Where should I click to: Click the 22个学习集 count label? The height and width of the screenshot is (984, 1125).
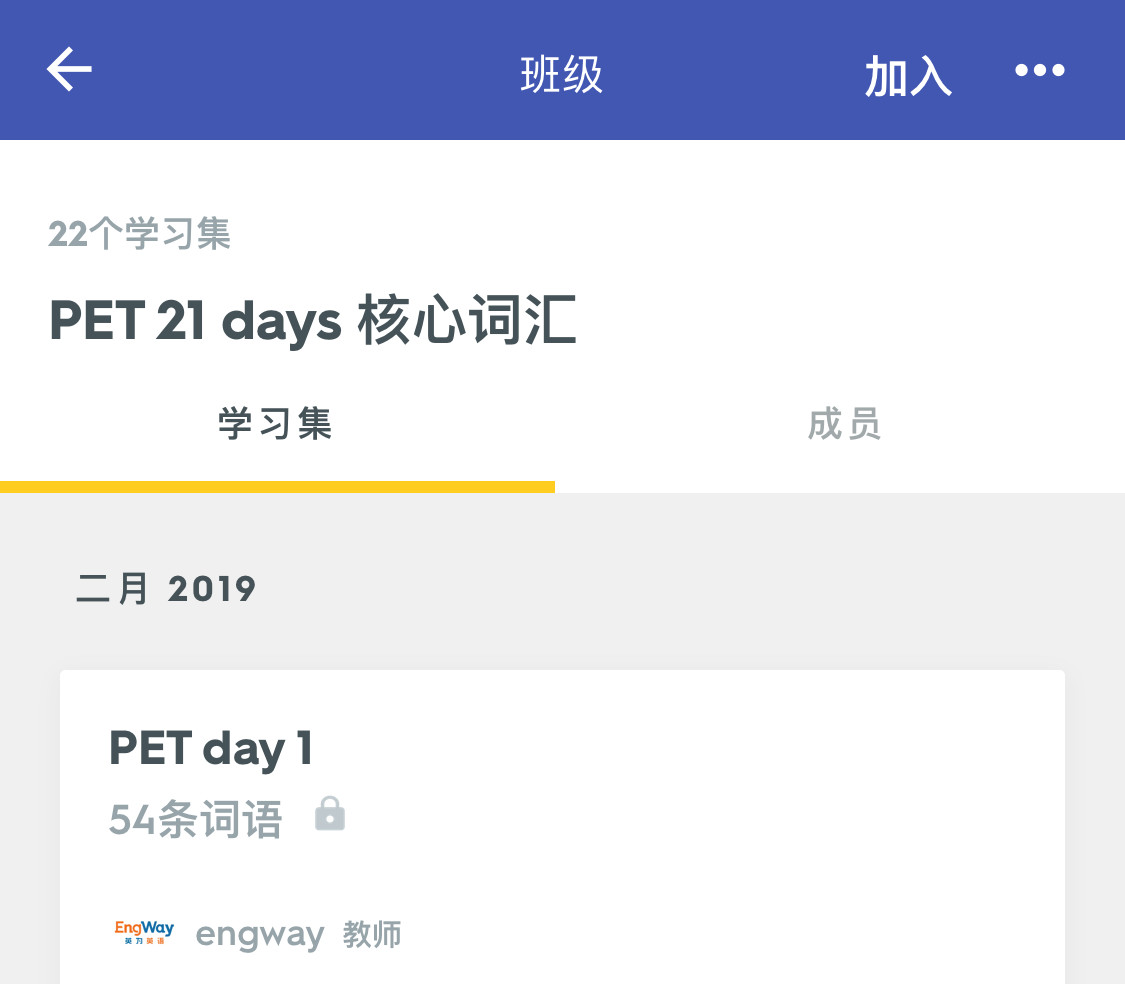pyautogui.click(x=140, y=234)
